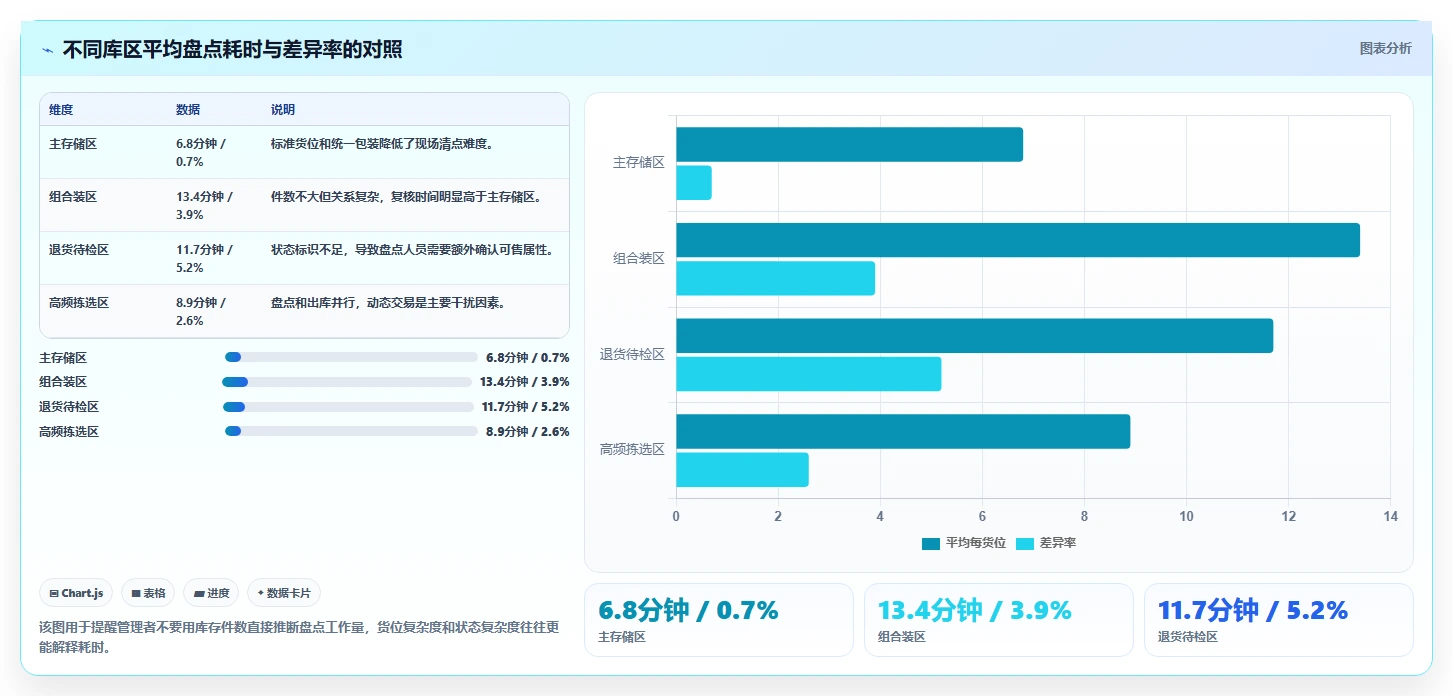Click the description starting 标准货位和统一包装
Viewport: 1453px width, 696px height.
click(x=383, y=144)
